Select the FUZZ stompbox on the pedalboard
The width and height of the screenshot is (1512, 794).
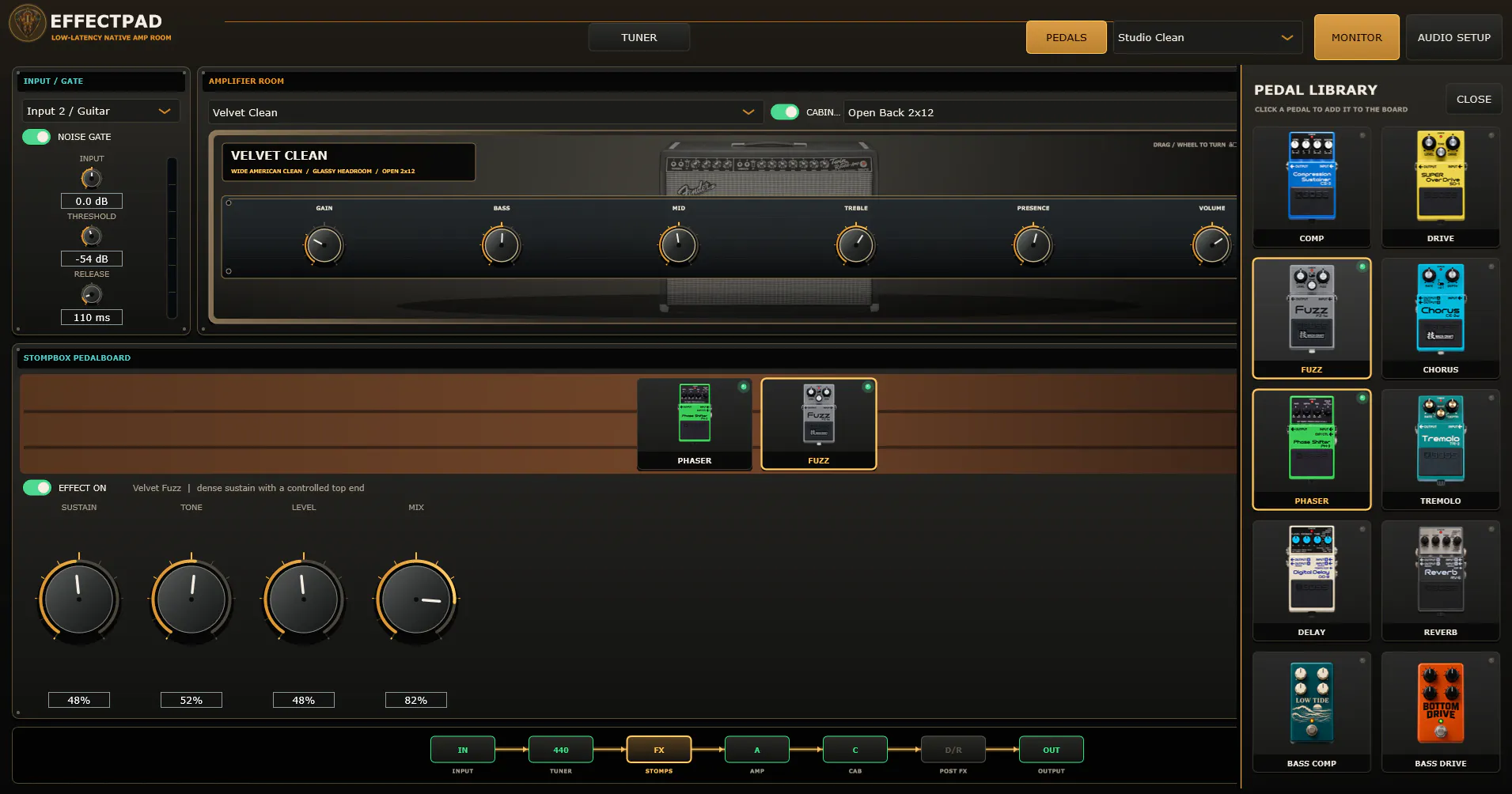pyautogui.click(x=818, y=424)
